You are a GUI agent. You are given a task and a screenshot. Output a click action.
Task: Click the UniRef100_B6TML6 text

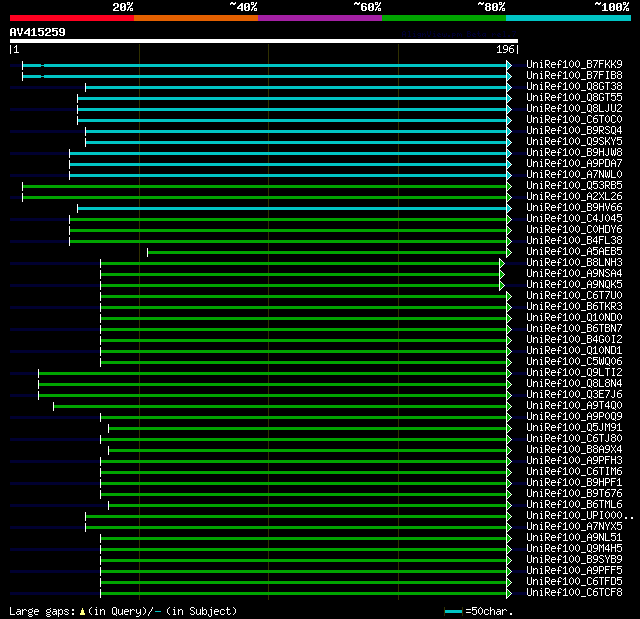574,505
